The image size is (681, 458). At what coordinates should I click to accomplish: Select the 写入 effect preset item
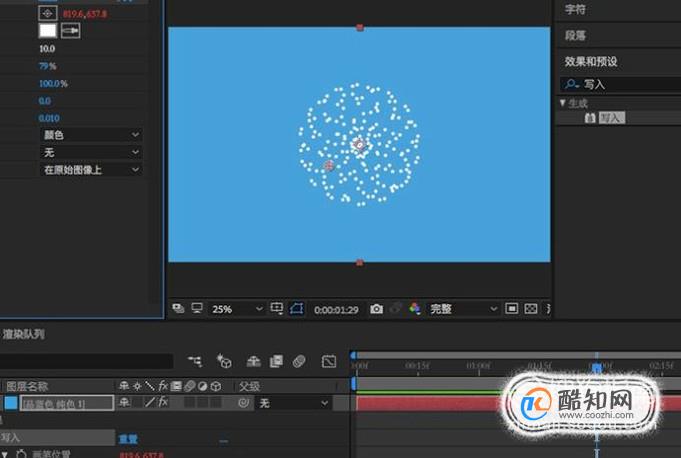[x=612, y=118]
